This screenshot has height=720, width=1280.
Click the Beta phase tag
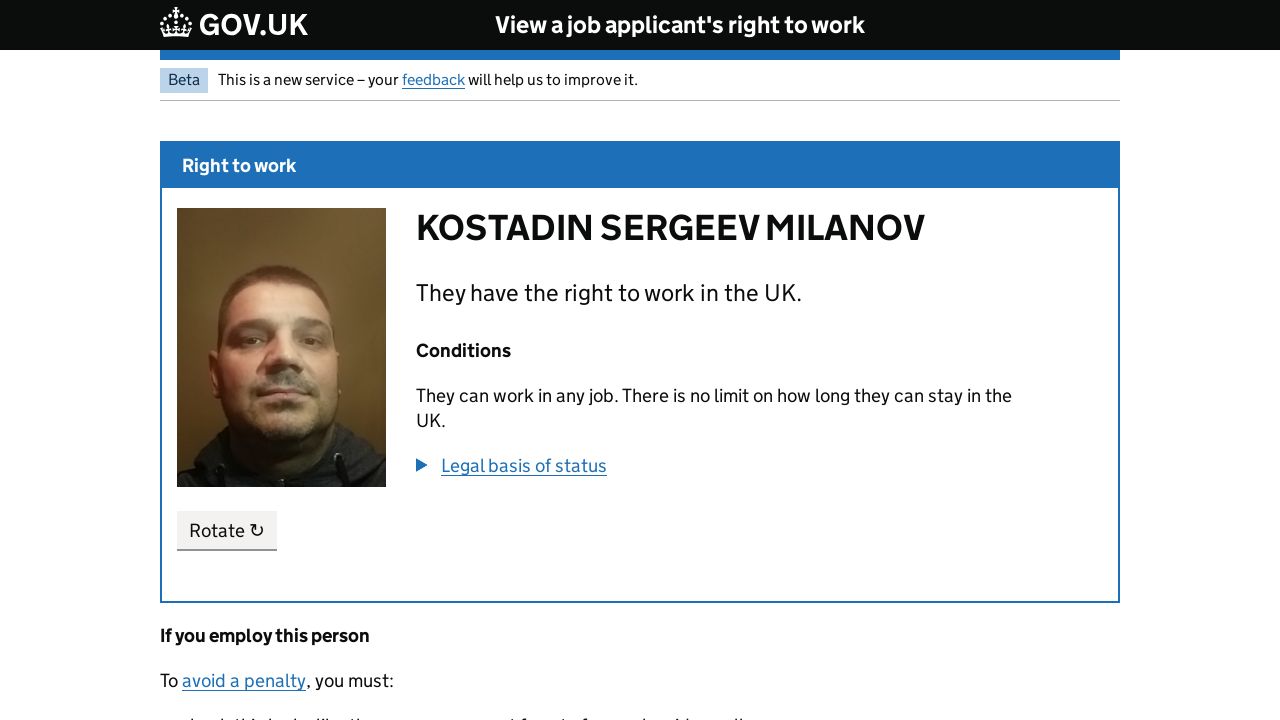pyautogui.click(x=184, y=80)
